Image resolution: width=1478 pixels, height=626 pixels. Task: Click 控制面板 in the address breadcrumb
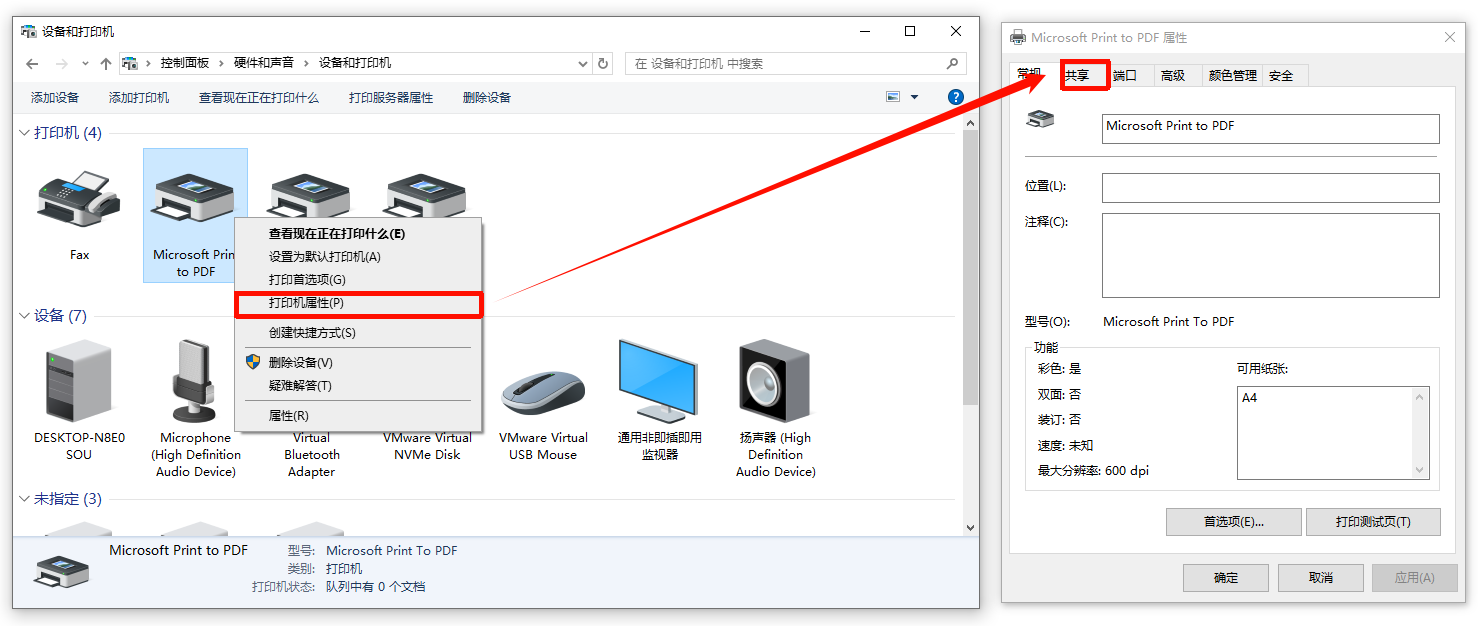[x=185, y=63]
